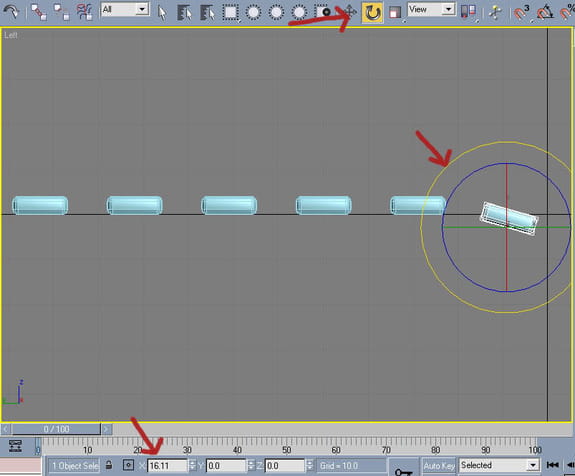This screenshot has height=476, width=575.
Task: Toggle Auto Key animation mode
Action: (439, 466)
